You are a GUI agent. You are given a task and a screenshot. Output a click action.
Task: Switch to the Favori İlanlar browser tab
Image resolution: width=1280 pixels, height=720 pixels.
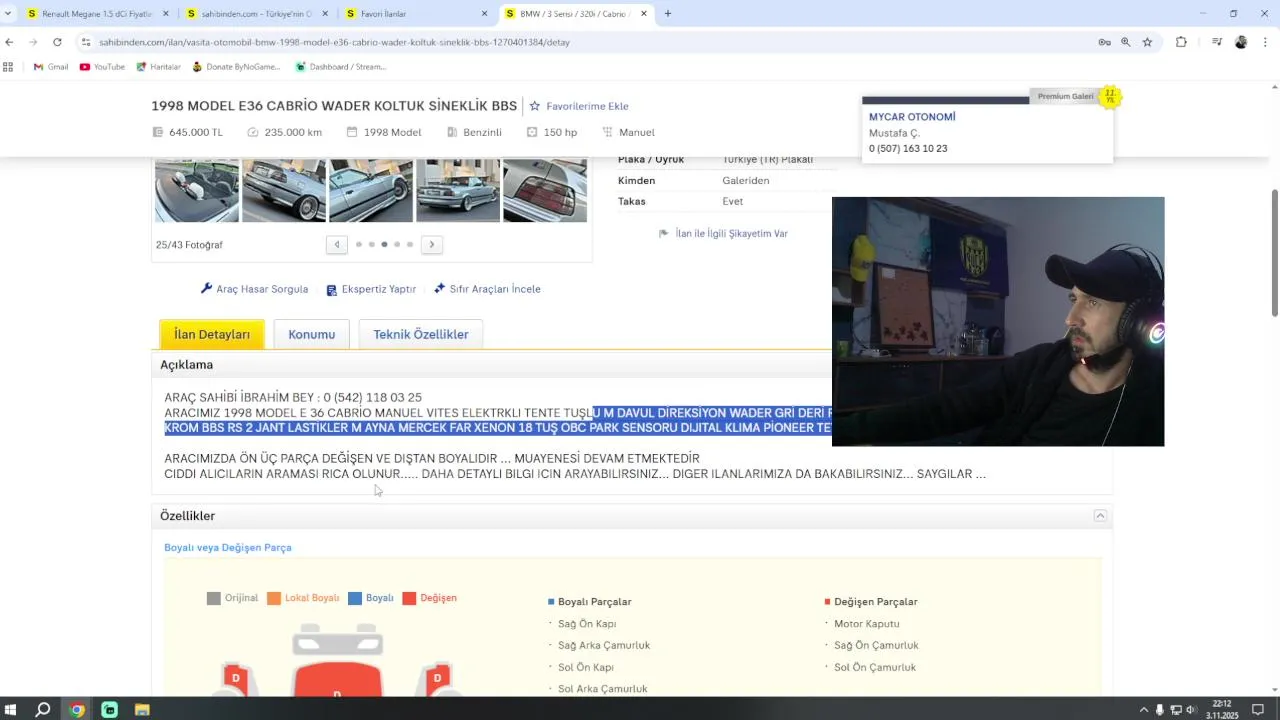tap(416, 14)
